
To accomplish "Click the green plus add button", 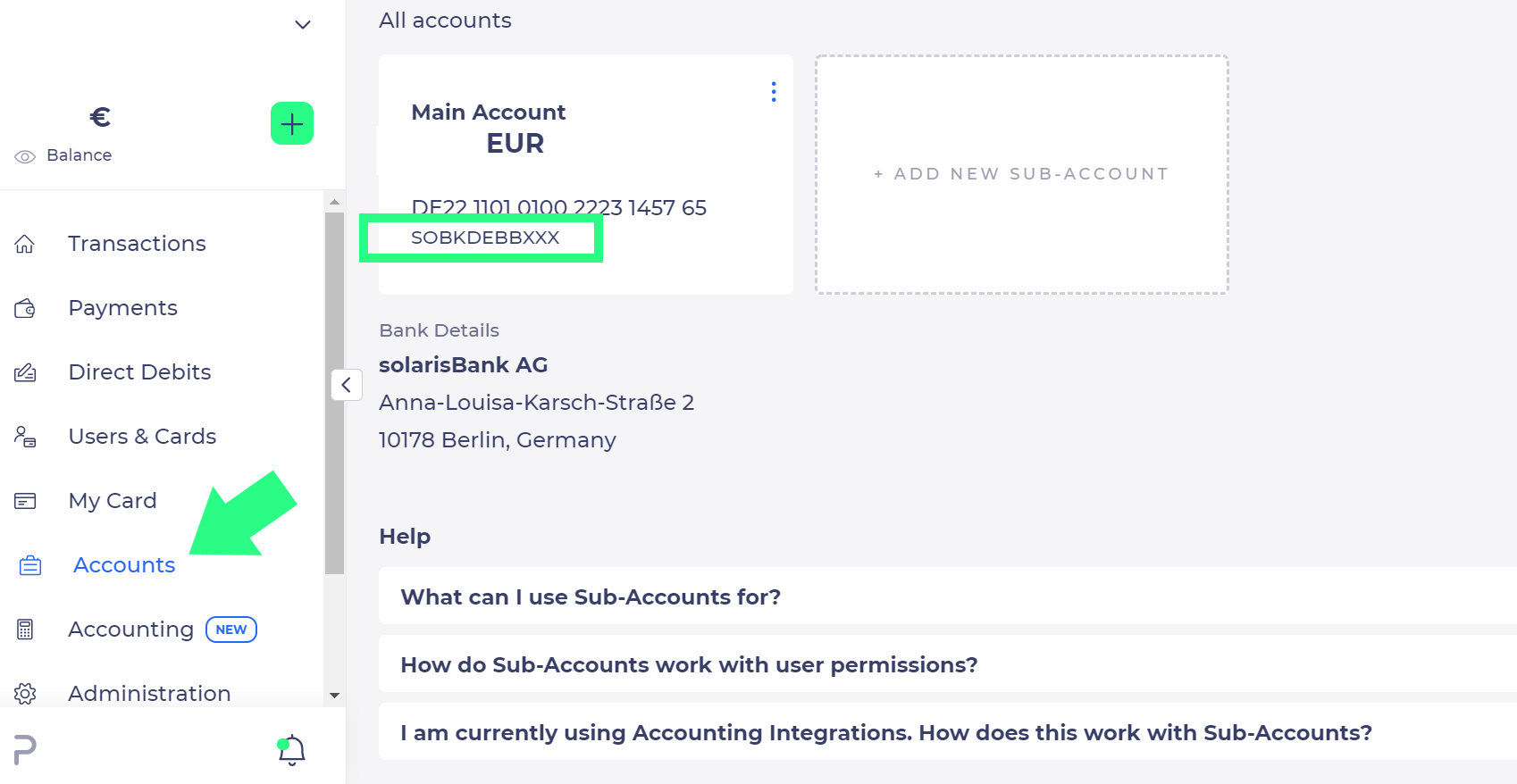I will [x=292, y=123].
